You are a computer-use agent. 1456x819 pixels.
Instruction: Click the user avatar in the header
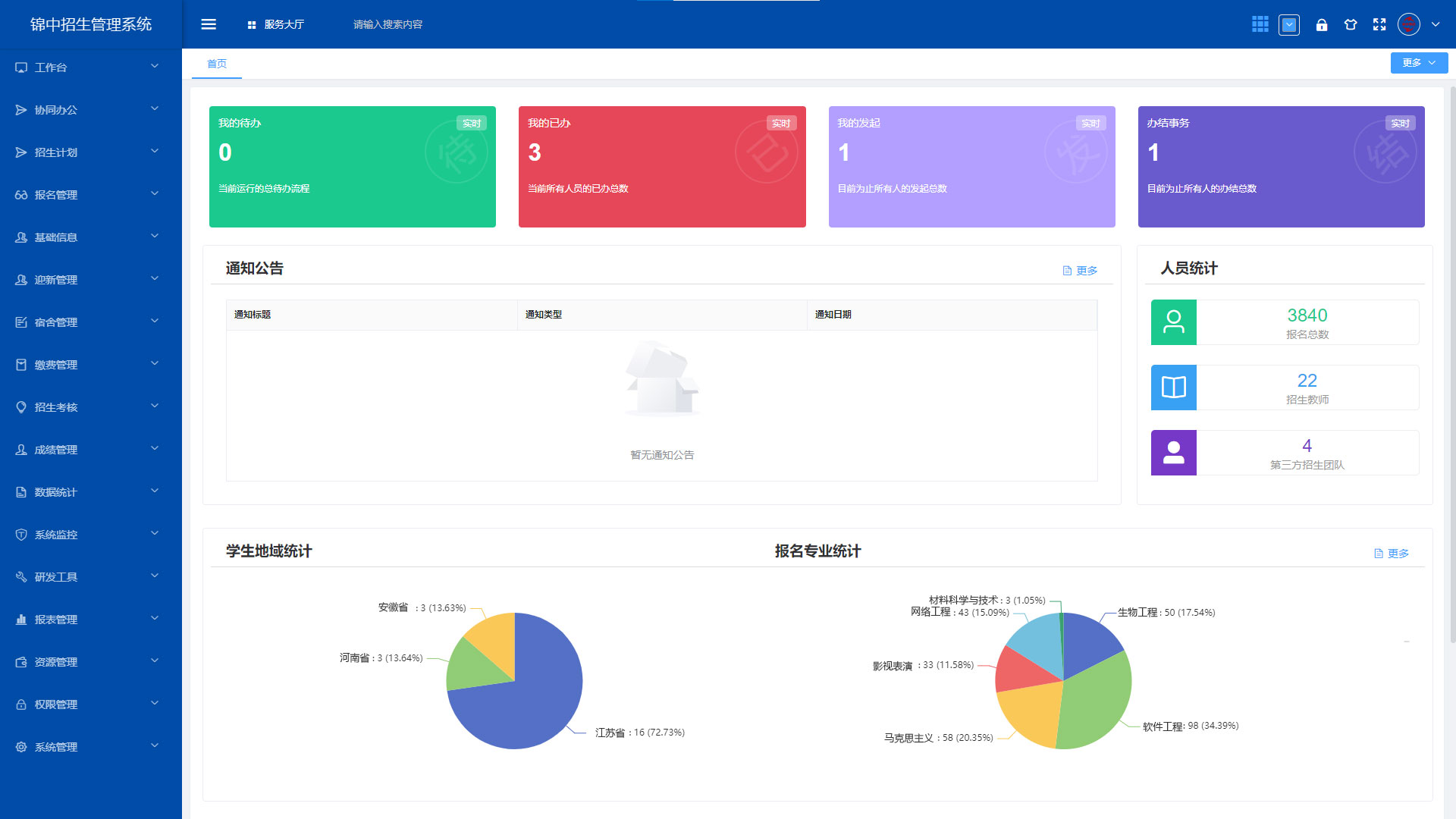[x=1408, y=24]
